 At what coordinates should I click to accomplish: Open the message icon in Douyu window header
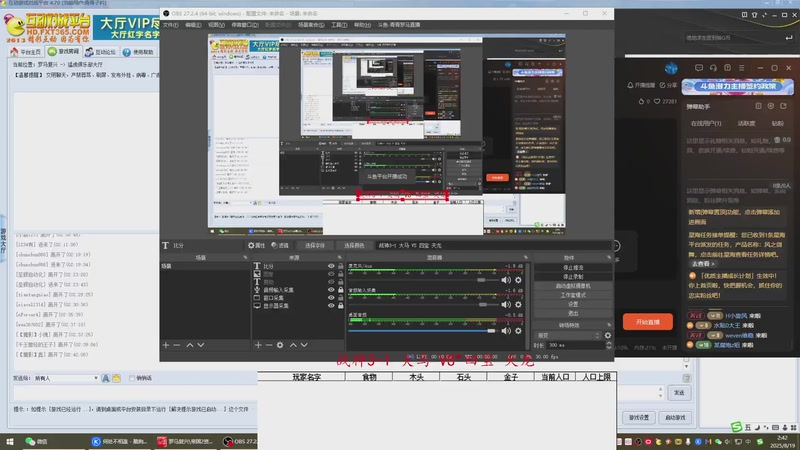click(x=699, y=68)
